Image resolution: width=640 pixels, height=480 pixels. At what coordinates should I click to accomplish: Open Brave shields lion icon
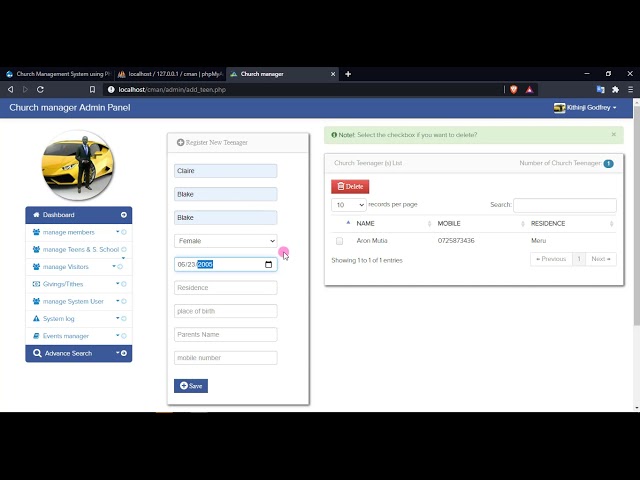[x=513, y=89]
